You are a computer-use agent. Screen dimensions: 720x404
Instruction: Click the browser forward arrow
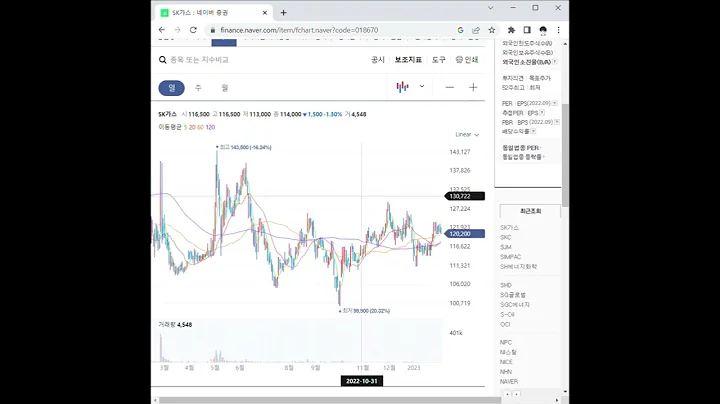click(177, 30)
